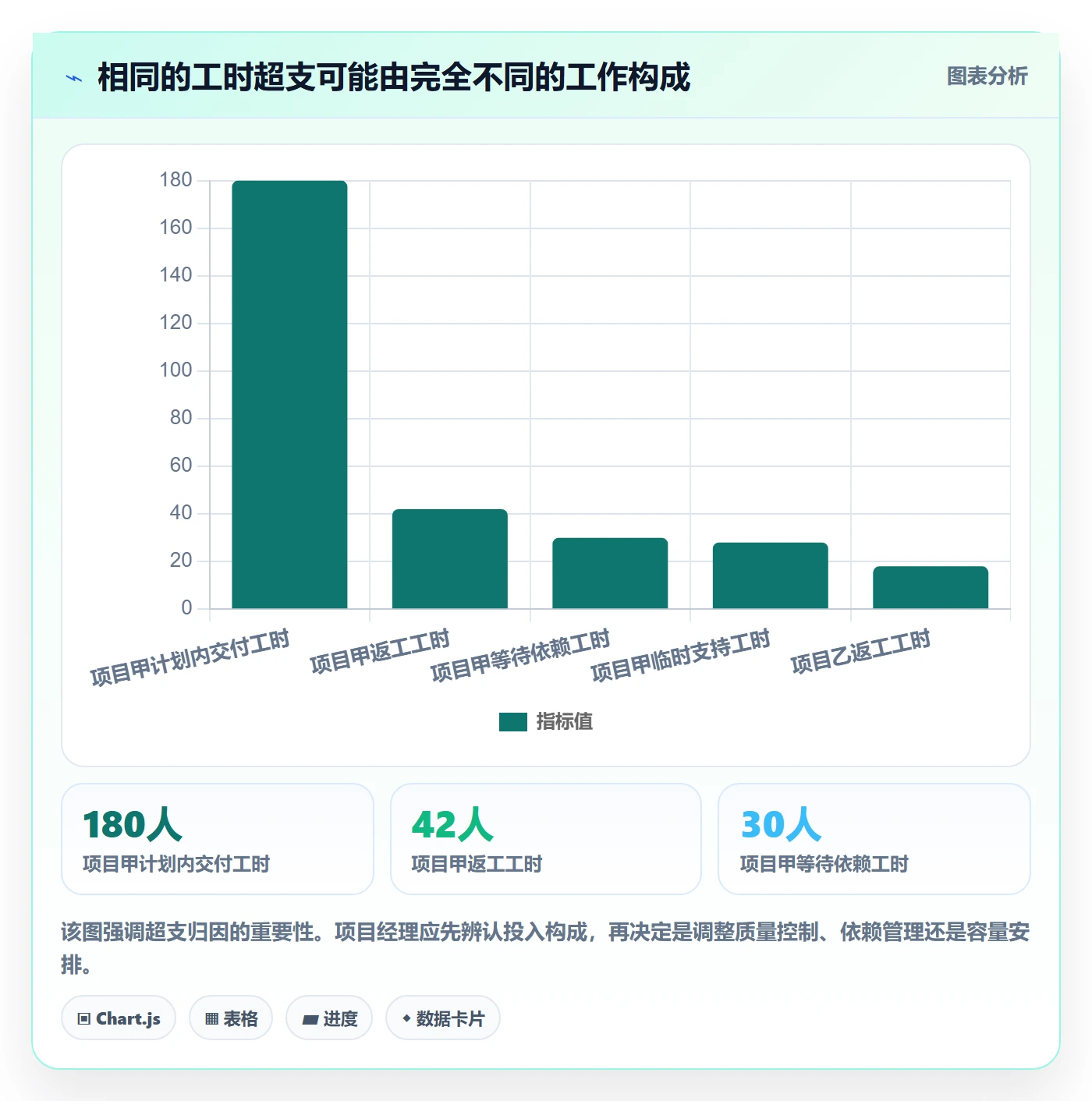
Task: Click the 指标值 legend text
Action: click(x=565, y=722)
